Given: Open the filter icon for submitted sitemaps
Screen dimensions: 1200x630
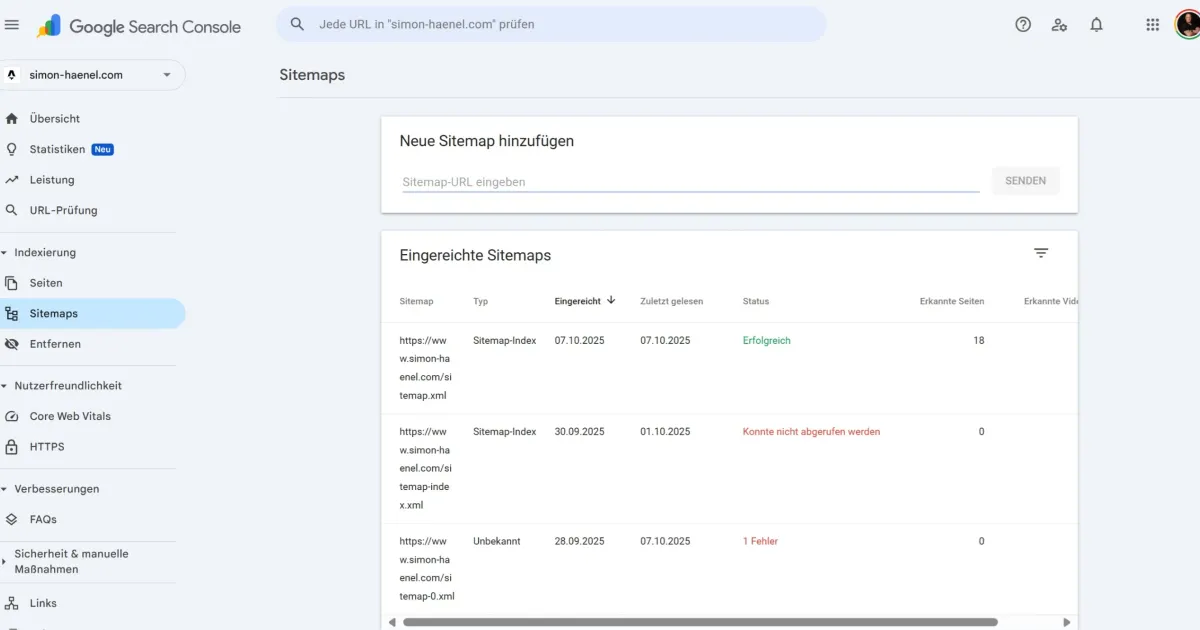Looking at the screenshot, I should click(x=1041, y=254).
